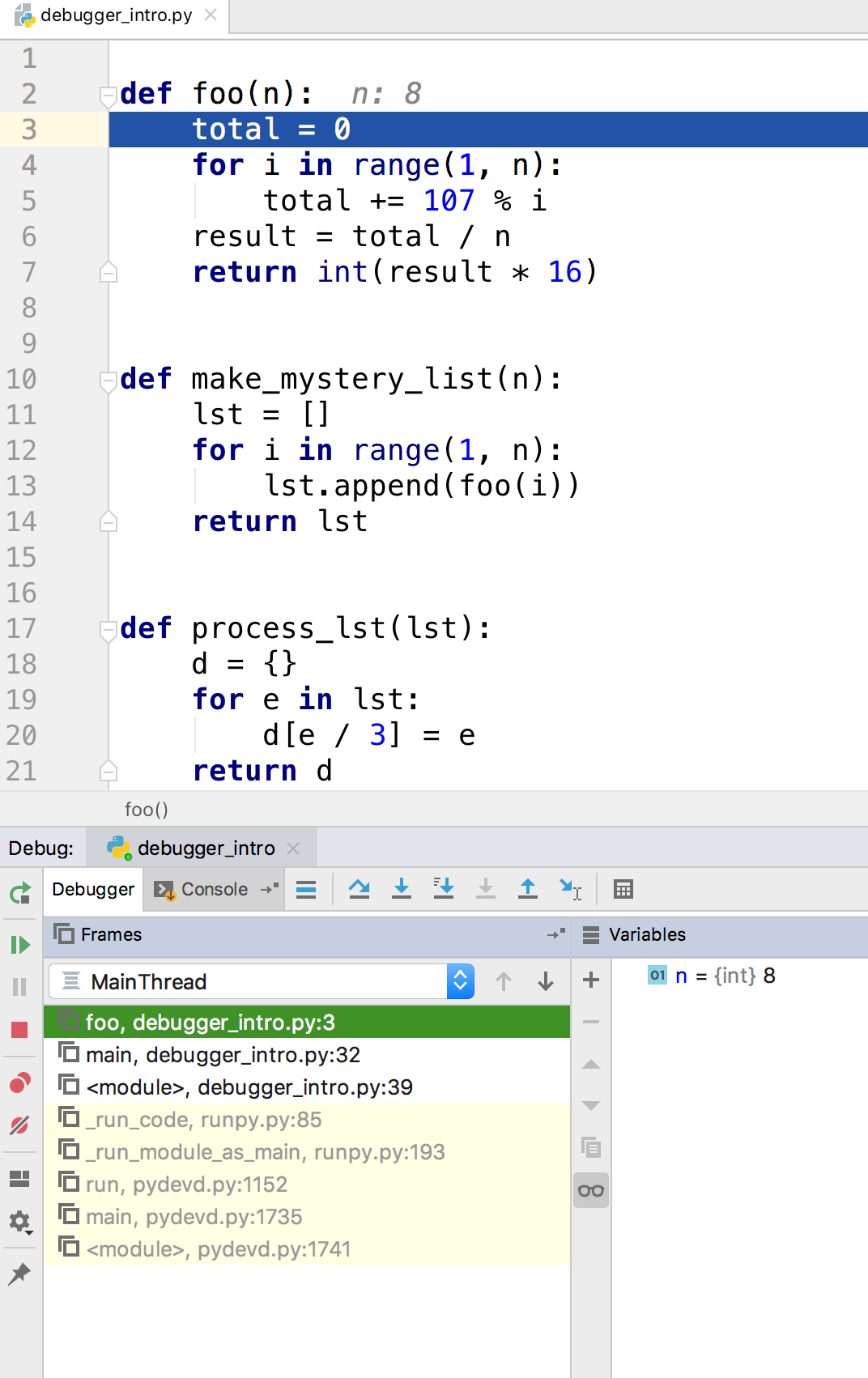Click Step Into My Code icon
Image resolution: width=868 pixels, height=1378 pixels.
[x=444, y=889]
